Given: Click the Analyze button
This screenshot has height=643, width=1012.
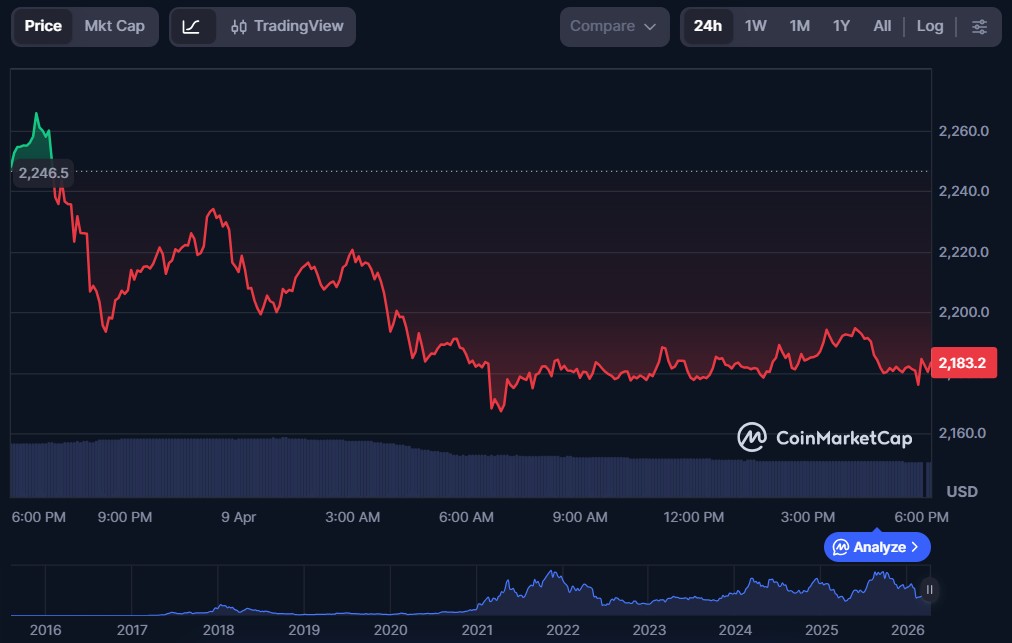Looking at the screenshot, I should click(877, 547).
